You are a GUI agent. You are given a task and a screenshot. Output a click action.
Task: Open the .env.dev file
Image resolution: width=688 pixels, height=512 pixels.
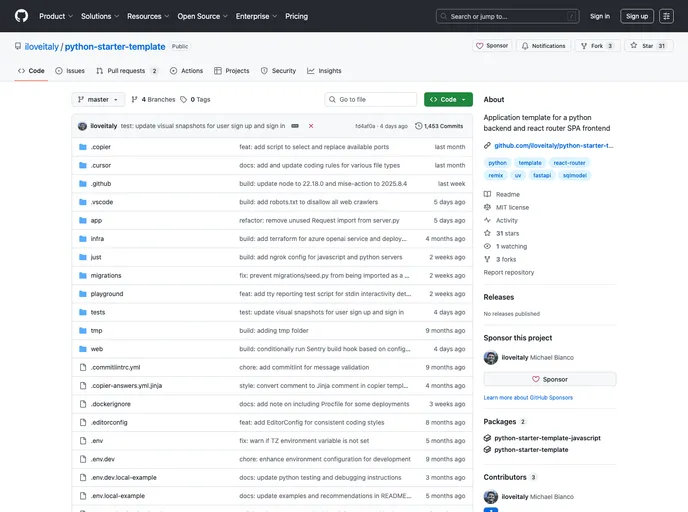[103, 459]
